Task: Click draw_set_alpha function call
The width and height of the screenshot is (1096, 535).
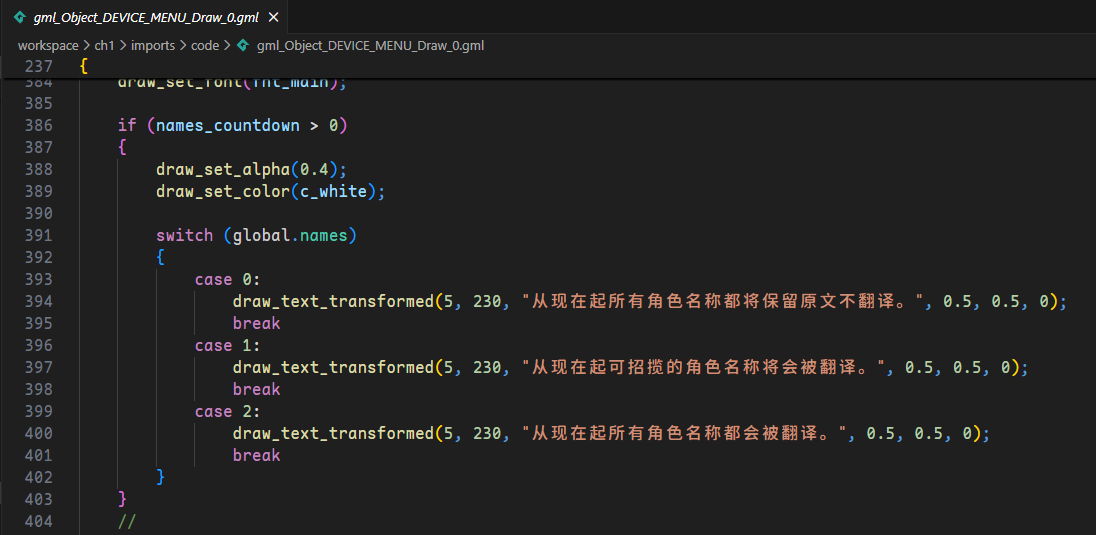Action: coord(223,170)
